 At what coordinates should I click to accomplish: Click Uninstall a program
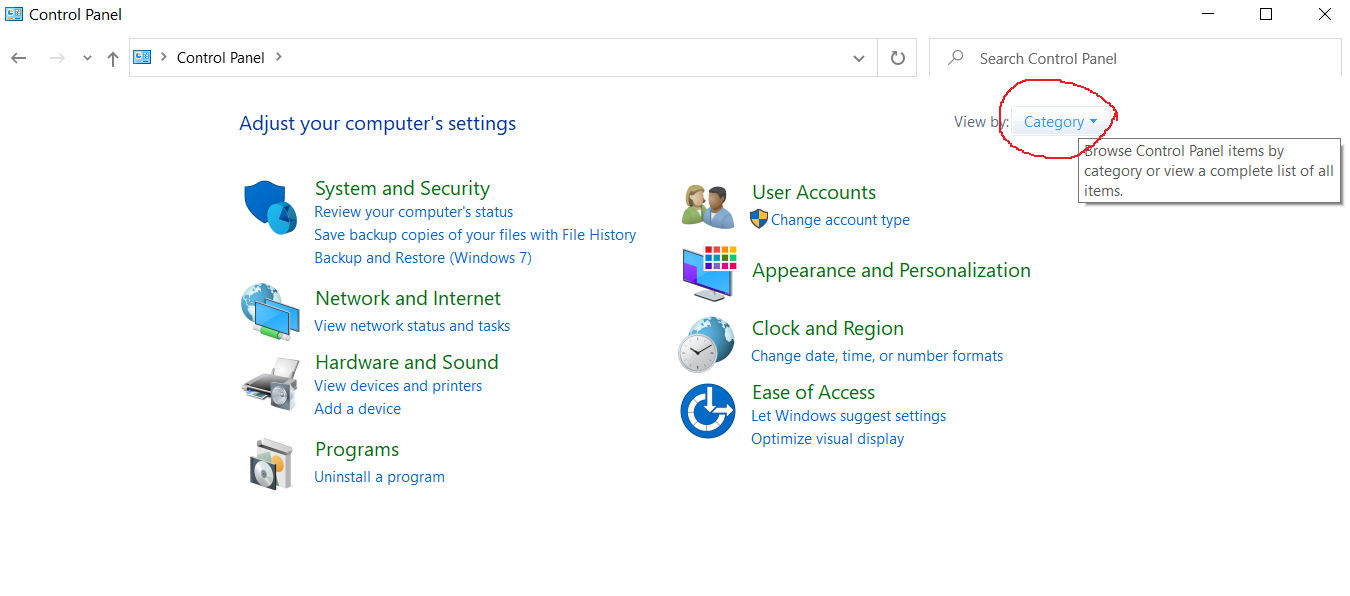tap(379, 477)
